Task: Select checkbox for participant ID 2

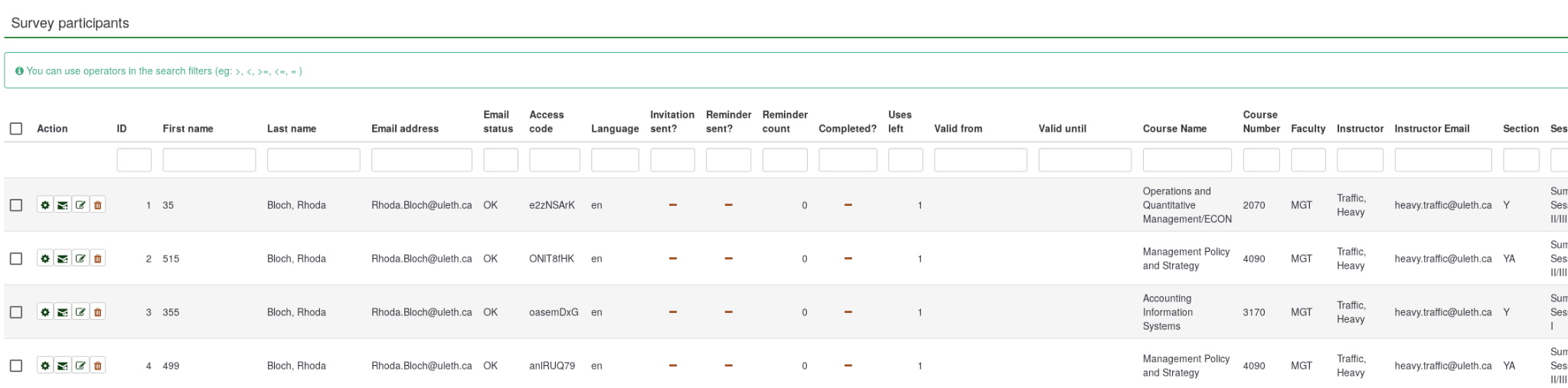Action: tap(16, 259)
